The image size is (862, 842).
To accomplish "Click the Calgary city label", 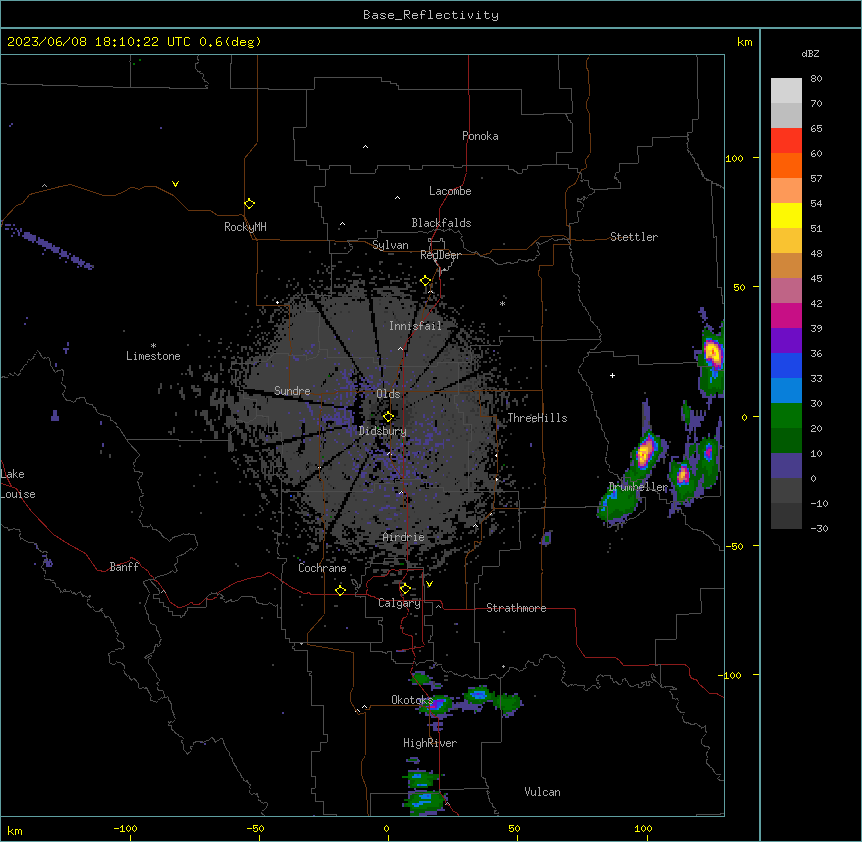I will (399, 603).
